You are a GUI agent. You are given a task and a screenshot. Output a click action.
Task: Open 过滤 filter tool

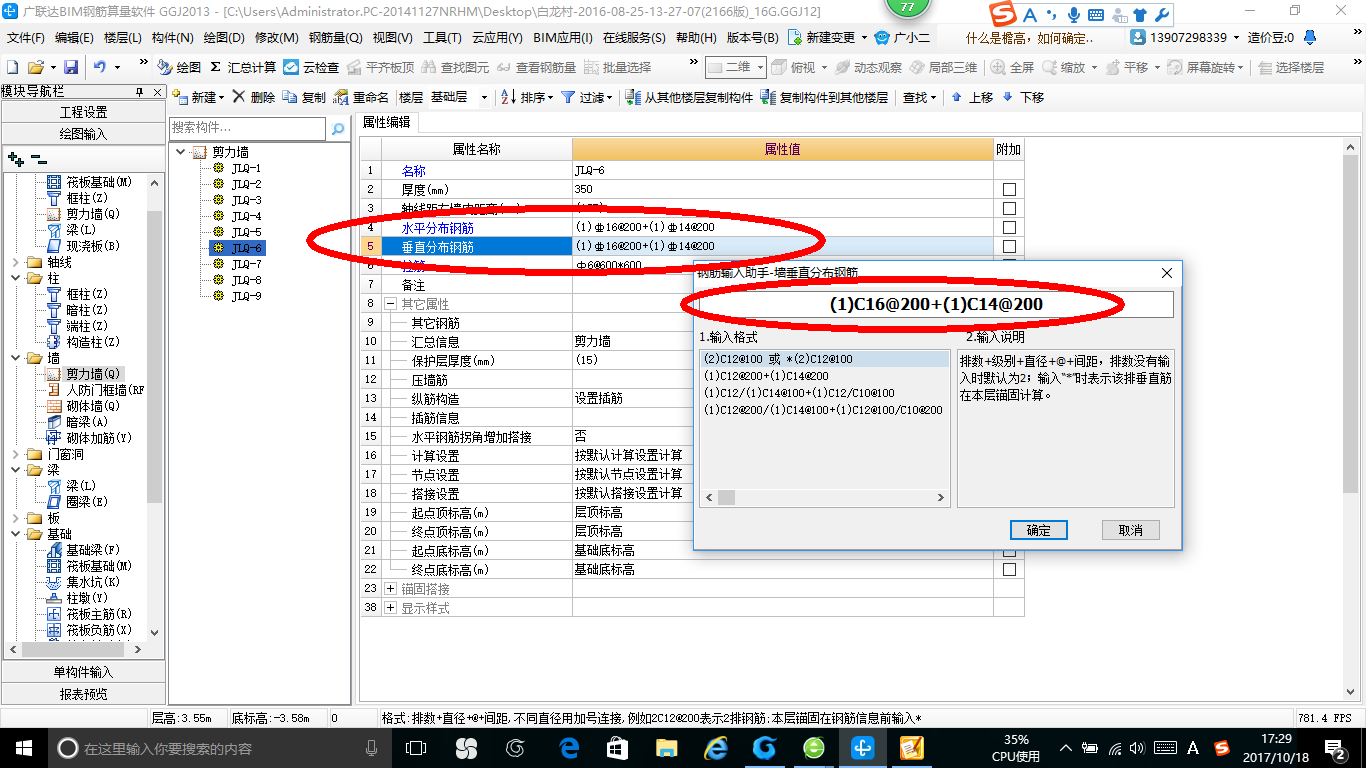click(586, 97)
